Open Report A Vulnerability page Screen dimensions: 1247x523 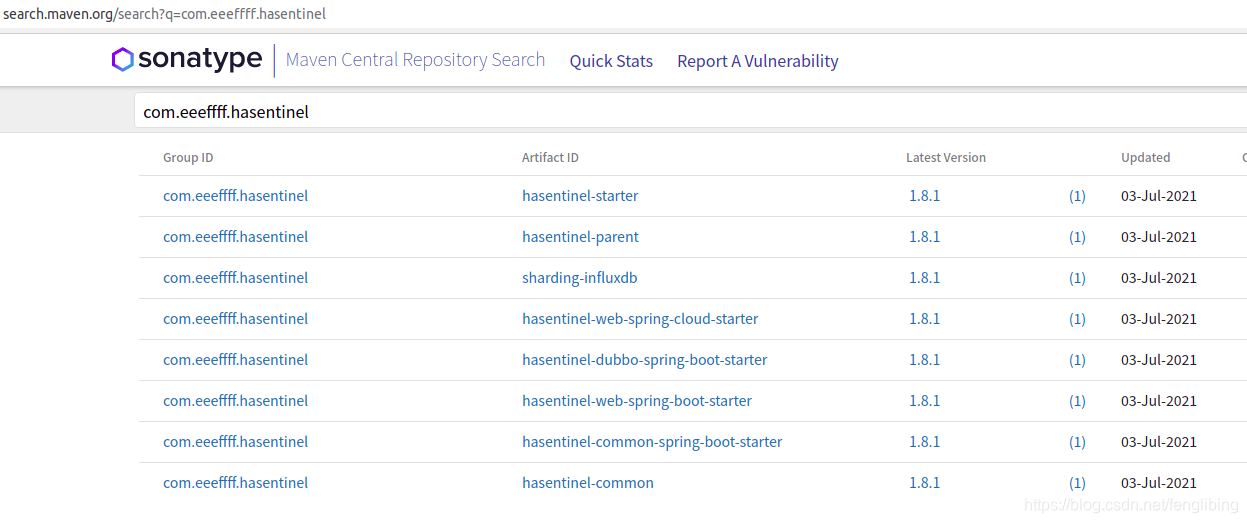pyautogui.click(x=758, y=61)
